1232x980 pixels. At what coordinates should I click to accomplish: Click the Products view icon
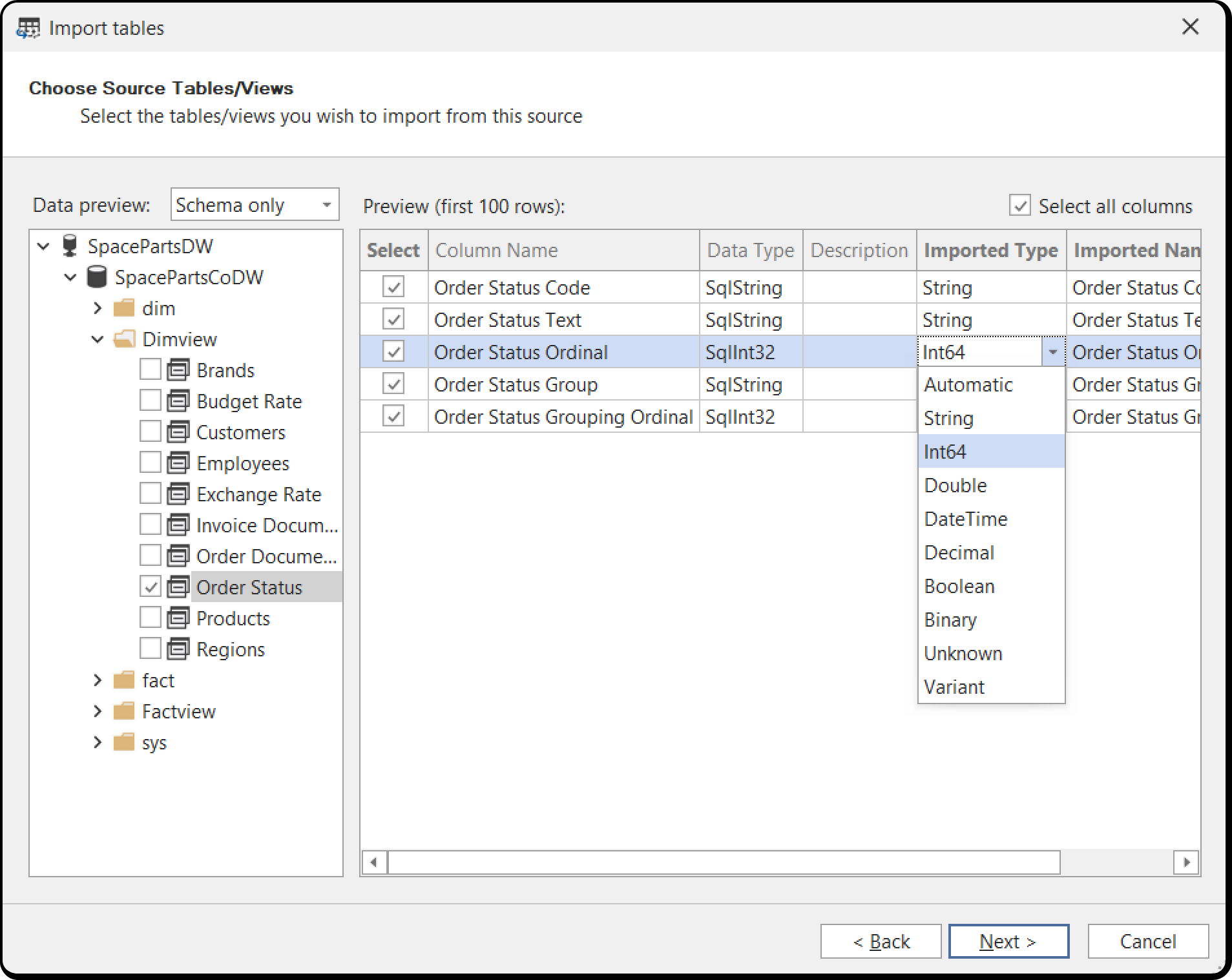[x=178, y=618]
